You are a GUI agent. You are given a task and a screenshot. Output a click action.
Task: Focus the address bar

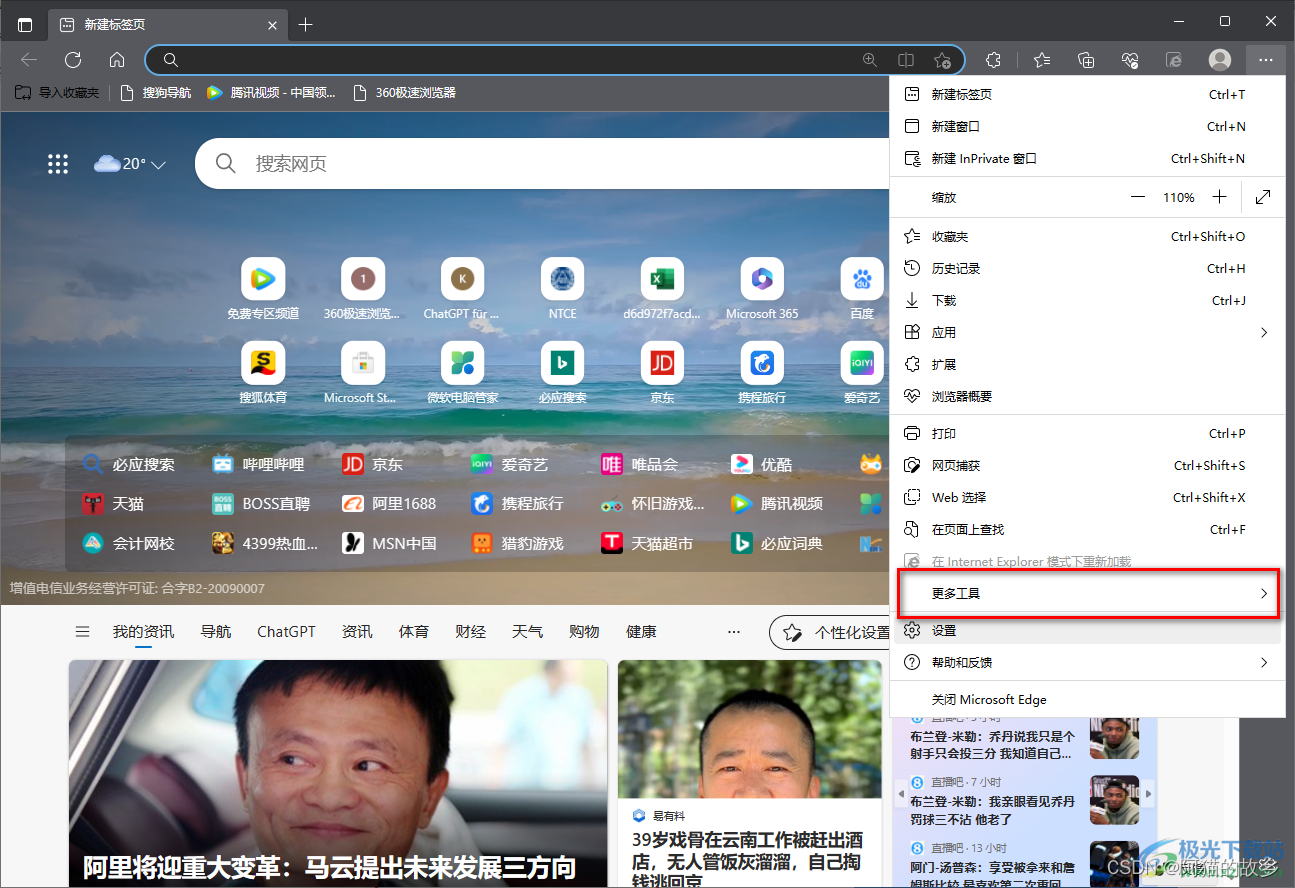click(555, 60)
